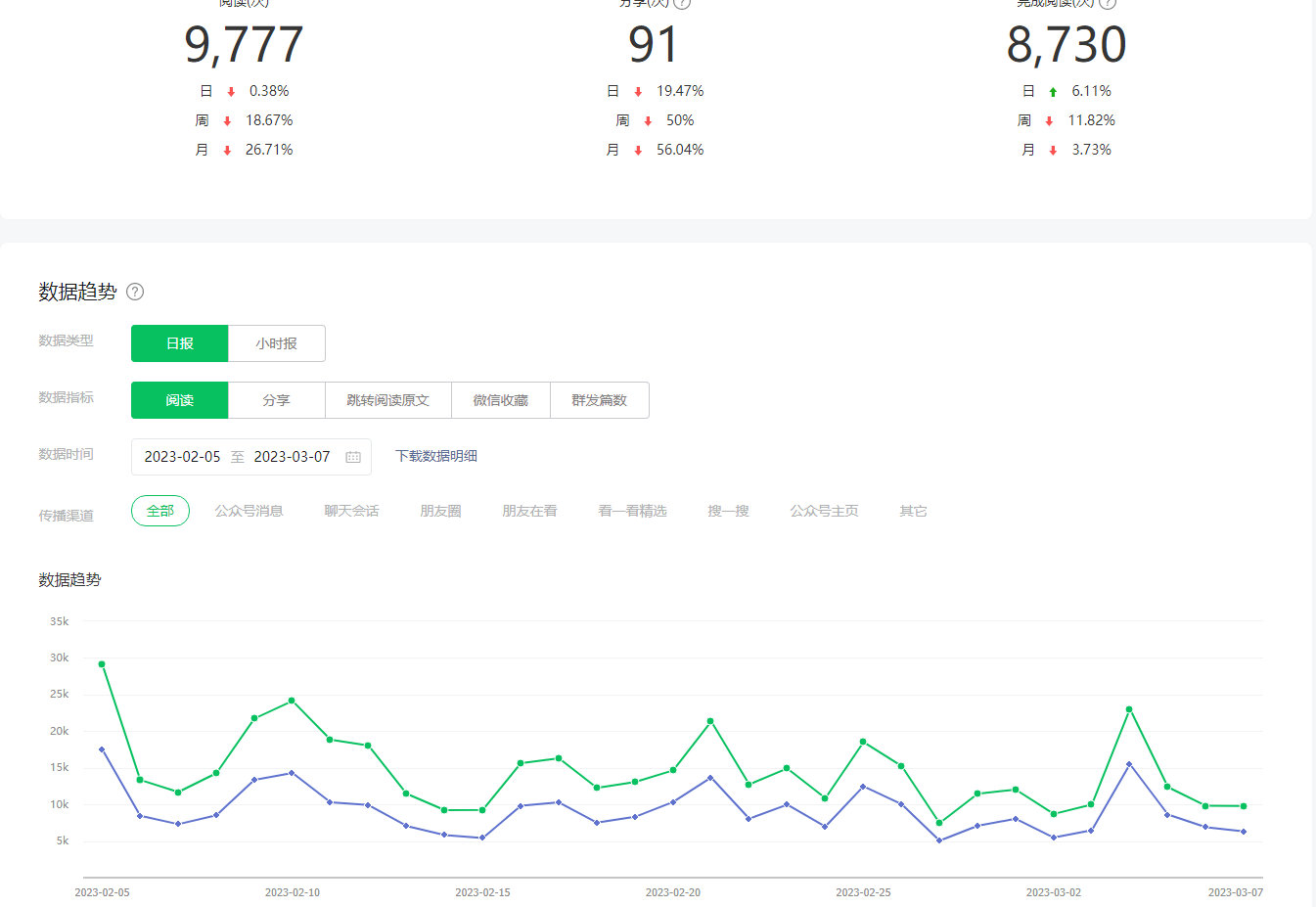The width and height of the screenshot is (1316, 907).
Task: Filter by 公众号消息 channel
Action: tap(249, 511)
